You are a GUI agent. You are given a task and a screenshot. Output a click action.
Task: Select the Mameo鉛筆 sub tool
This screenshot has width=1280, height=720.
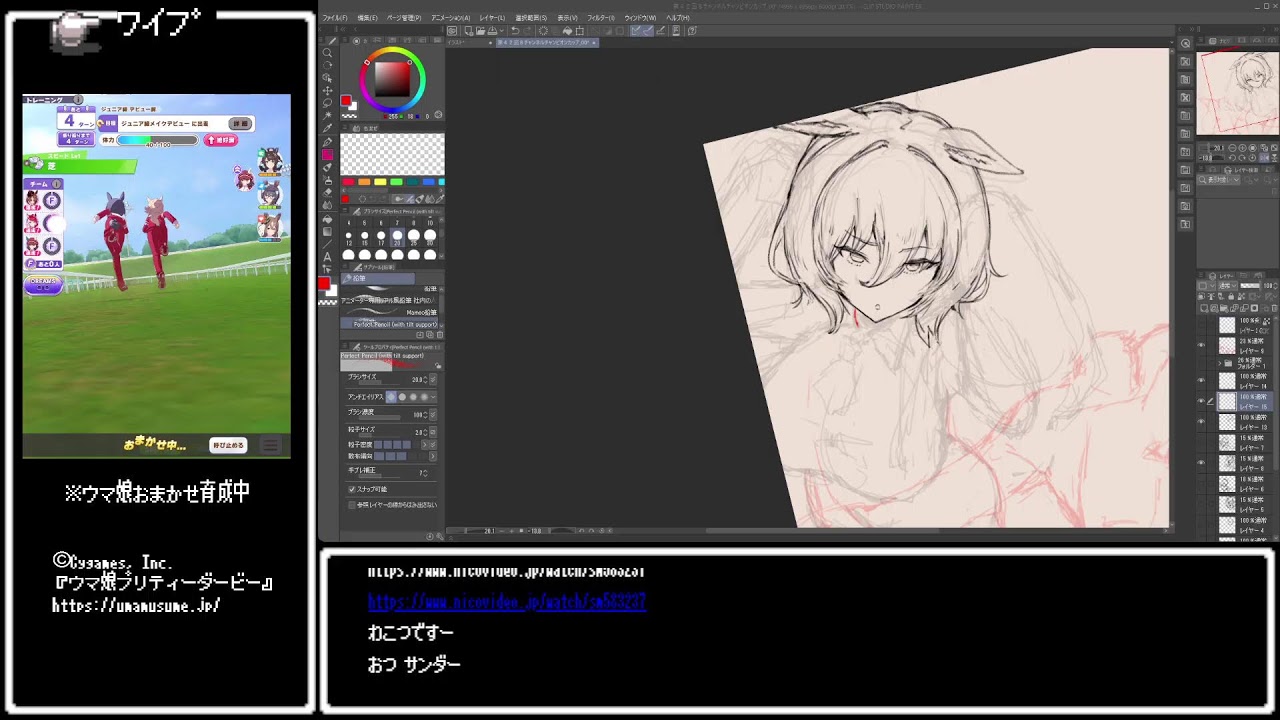coord(390,312)
